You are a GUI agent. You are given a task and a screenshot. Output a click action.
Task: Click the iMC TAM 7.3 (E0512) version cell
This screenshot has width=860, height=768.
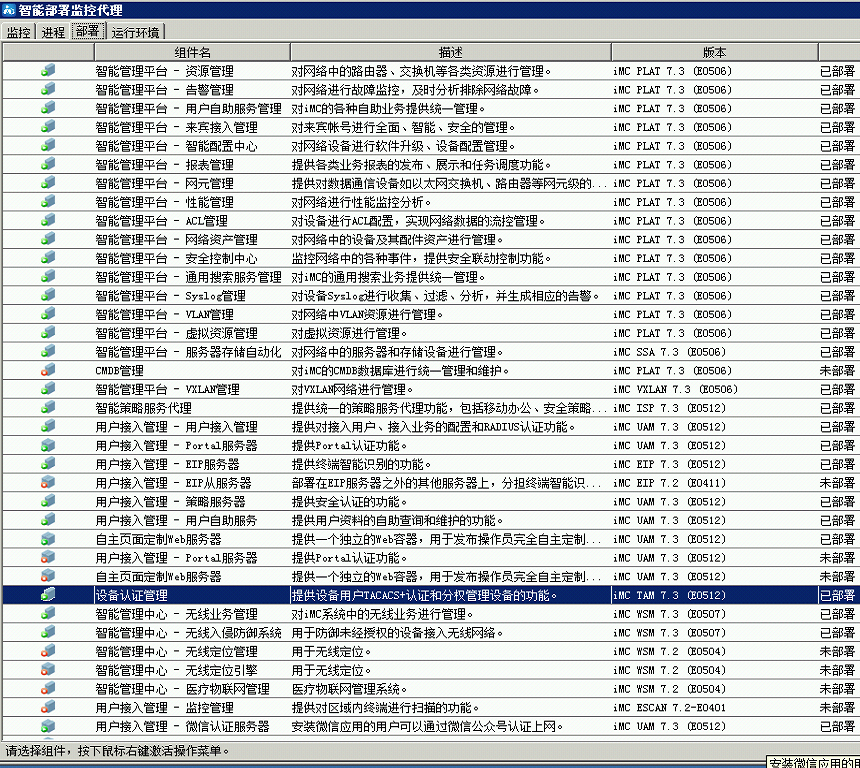(669, 595)
